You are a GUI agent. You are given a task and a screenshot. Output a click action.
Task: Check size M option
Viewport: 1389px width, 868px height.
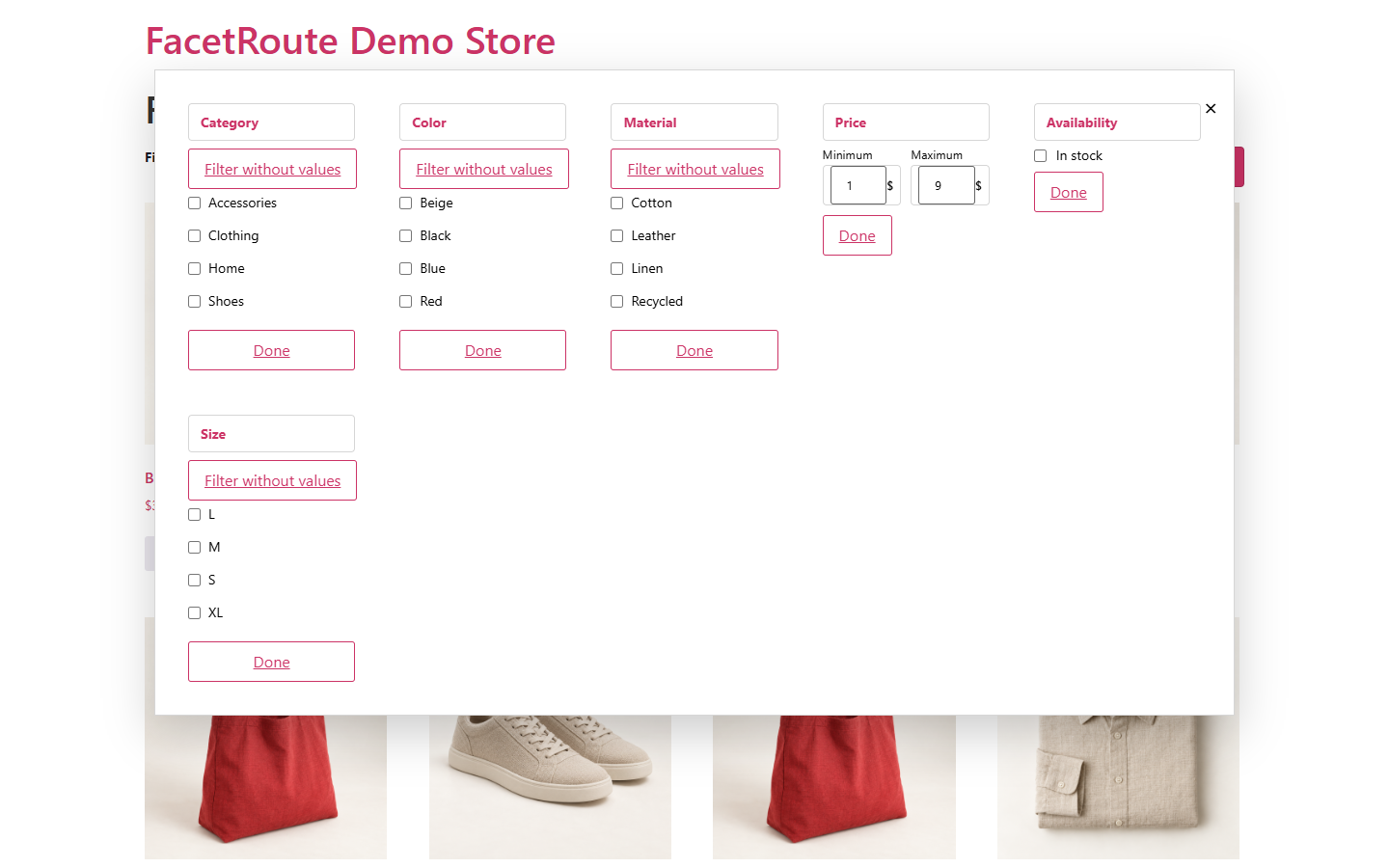(x=194, y=547)
